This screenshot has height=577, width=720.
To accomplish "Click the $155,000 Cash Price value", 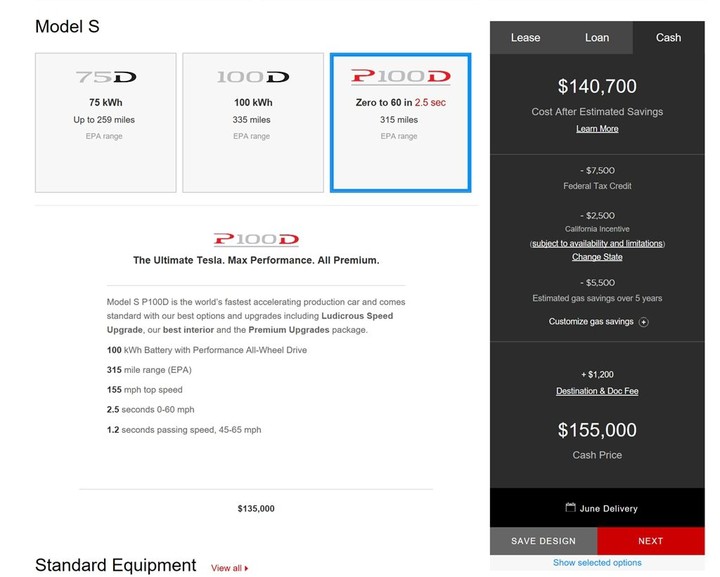I will pos(597,430).
